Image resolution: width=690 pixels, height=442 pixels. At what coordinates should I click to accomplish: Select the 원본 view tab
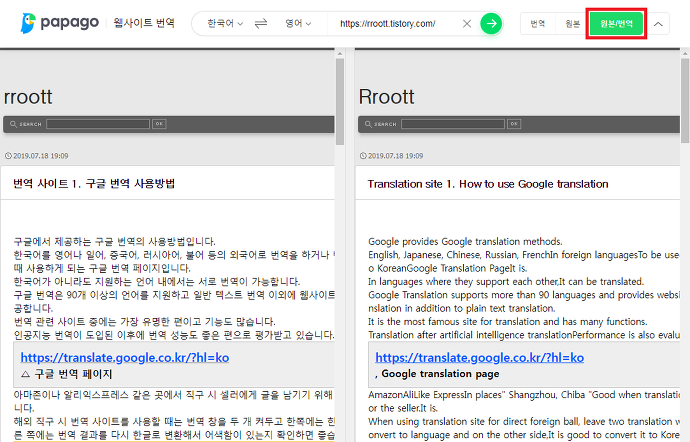tap(572, 23)
